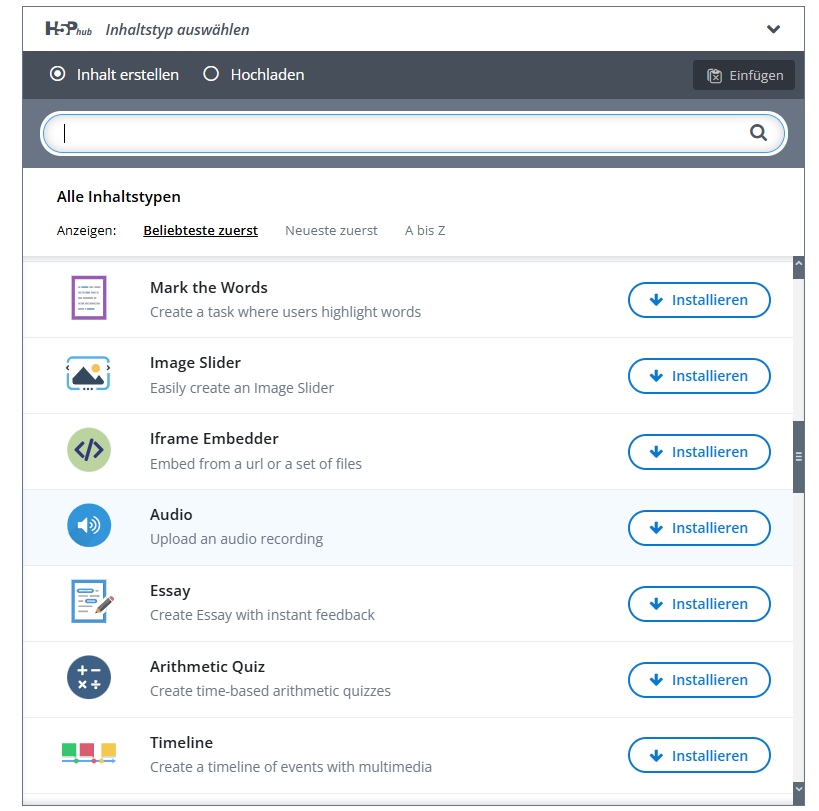Image resolution: width=819 pixels, height=811 pixels.
Task: Click the search magnifying glass icon
Action: pos(758,133)
